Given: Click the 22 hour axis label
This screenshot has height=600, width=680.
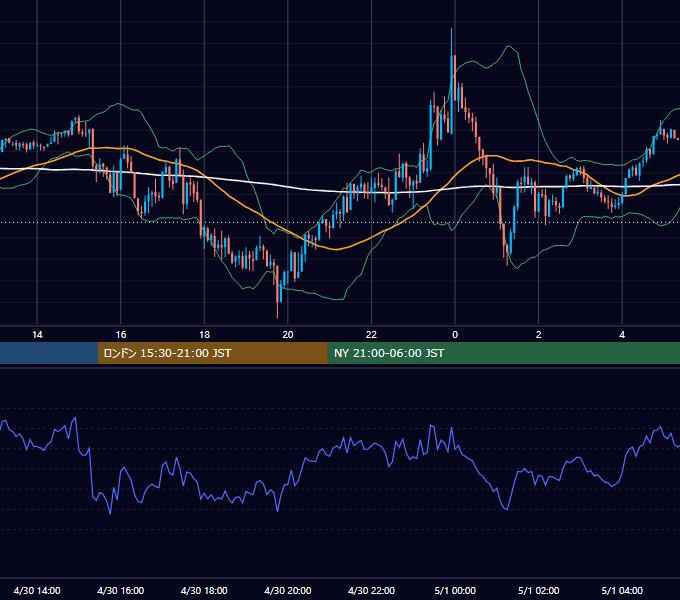Looking at the screenshot, I should click(x=371, y=335).
